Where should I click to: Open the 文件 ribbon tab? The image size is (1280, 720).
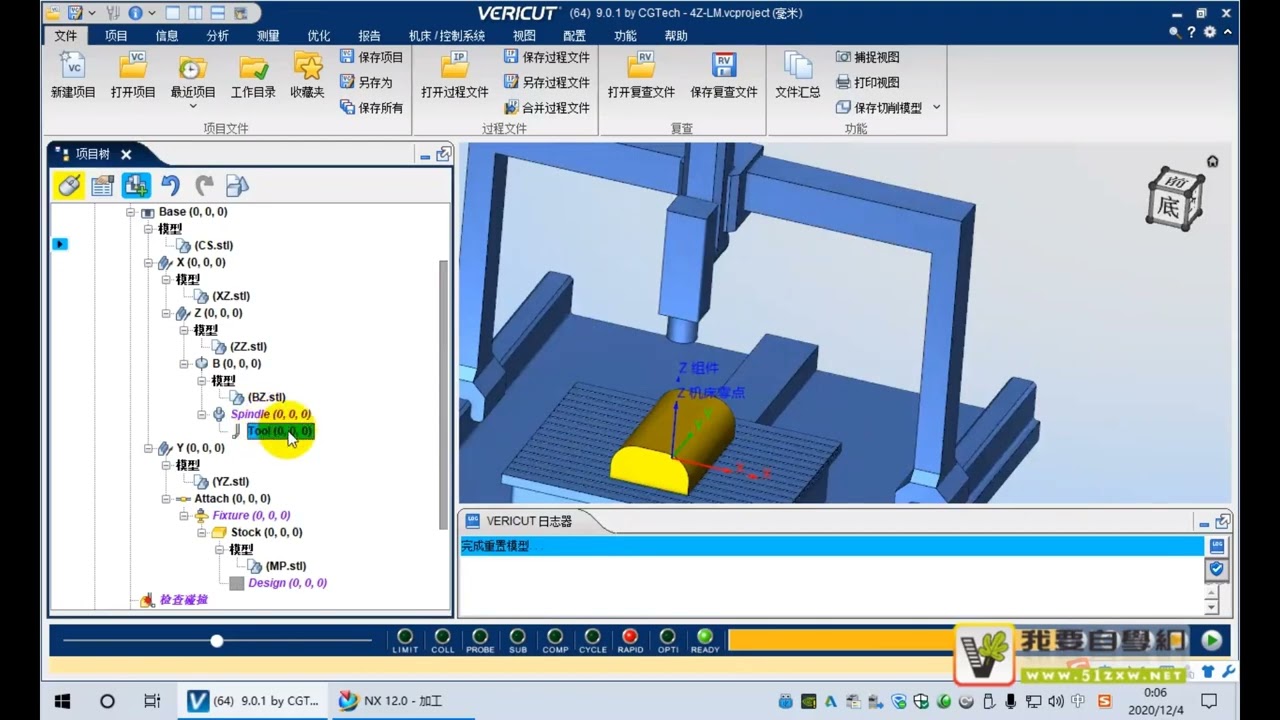pyautogui.click(x=65, y=35)
